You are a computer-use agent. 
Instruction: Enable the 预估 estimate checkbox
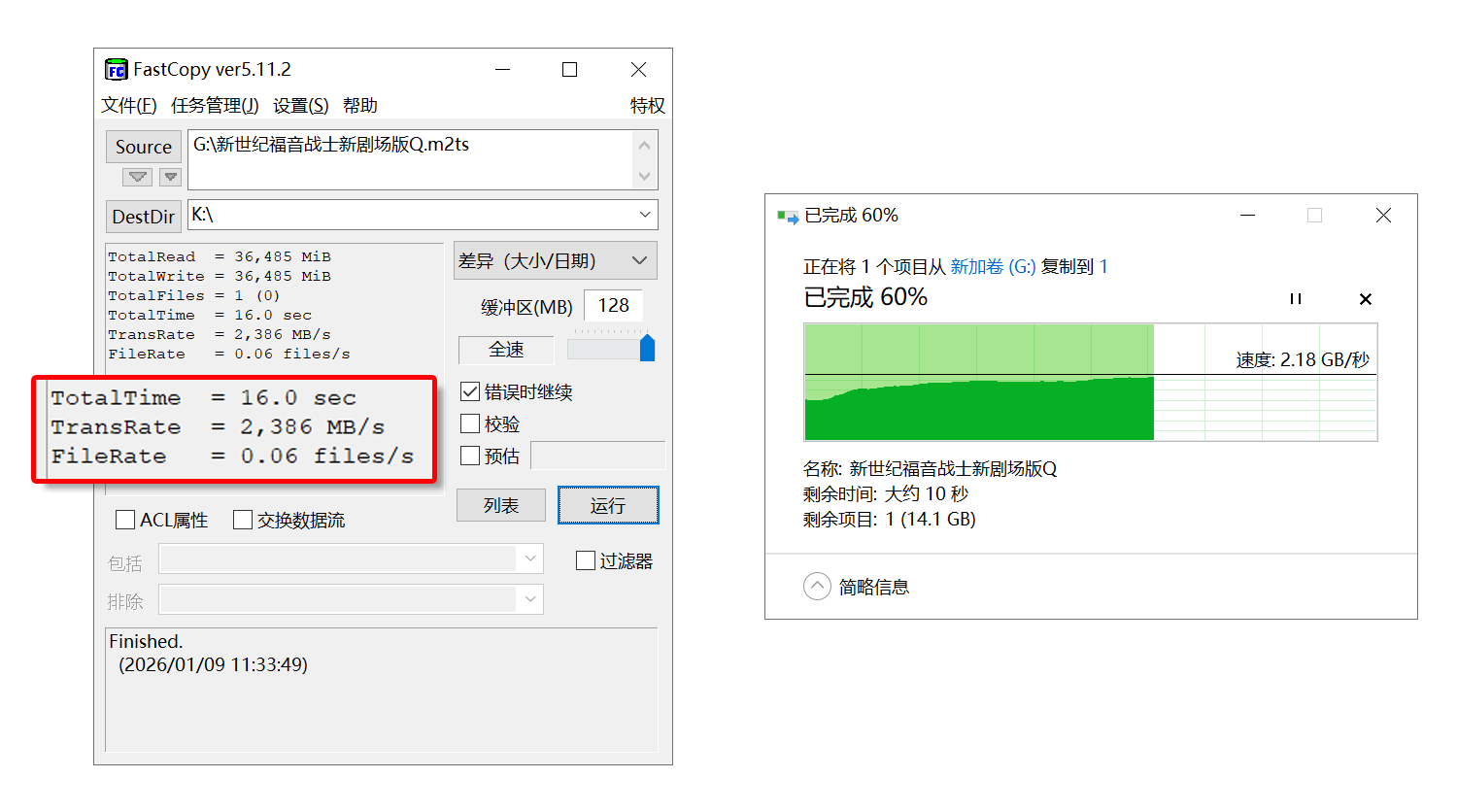click(470, 456)
